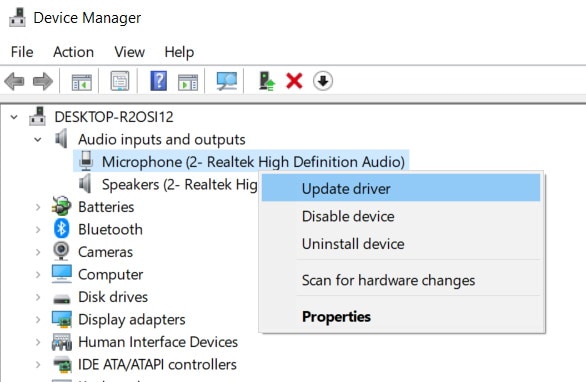Viewport: 586px width, 382px height.
Task: Click the Display adapters icon
Action: point(62,319)
